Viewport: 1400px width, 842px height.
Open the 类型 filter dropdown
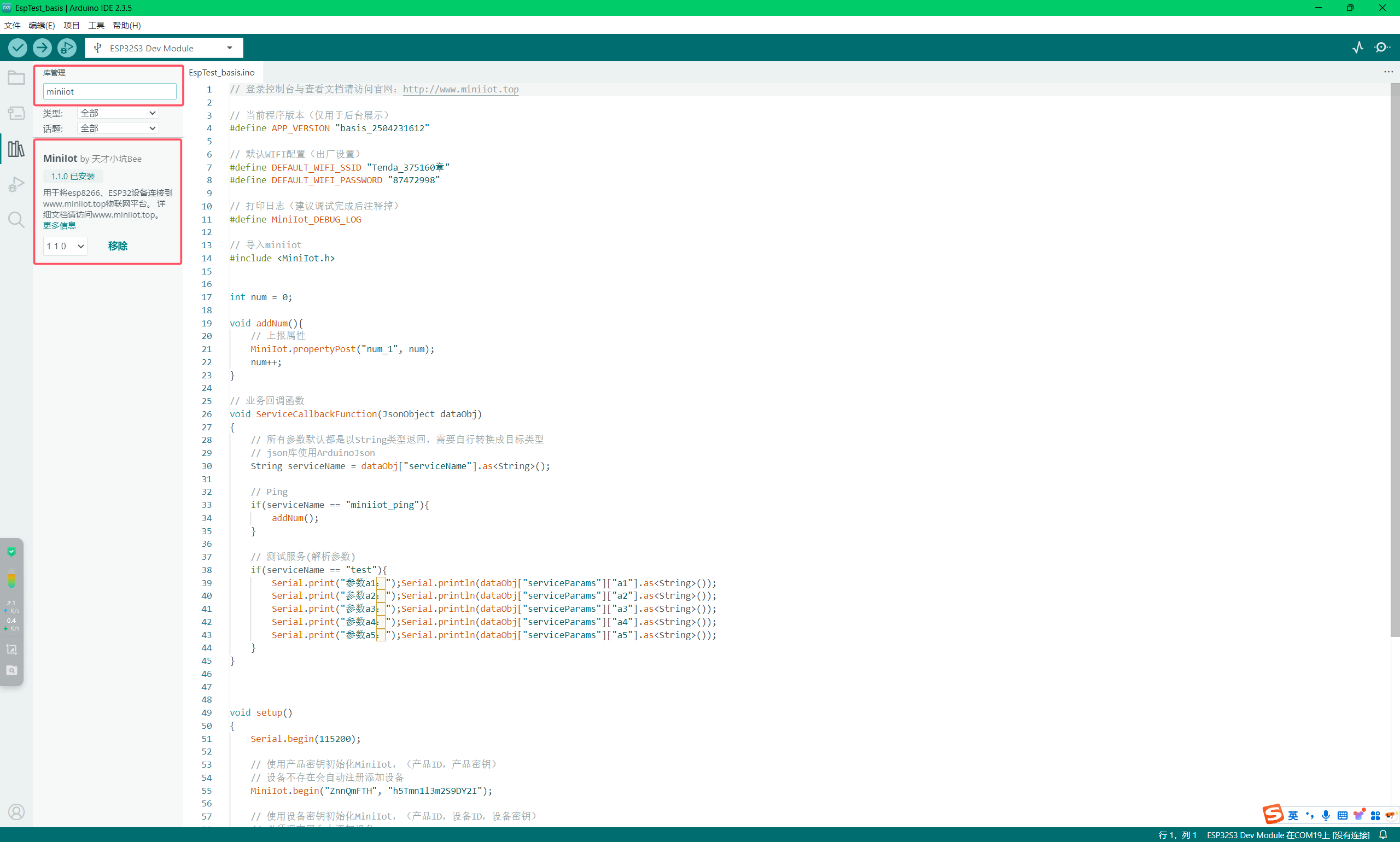pyautogui.click(x=118, y=113)
